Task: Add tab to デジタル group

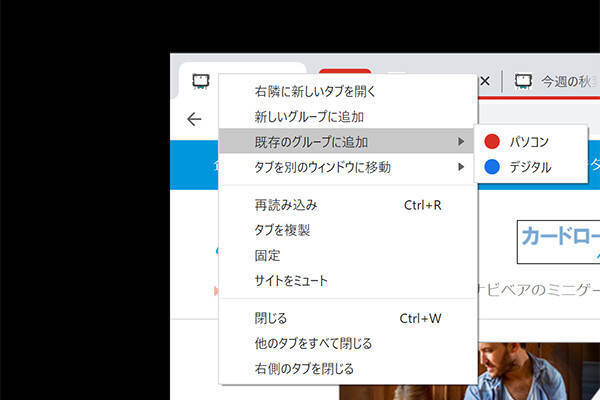Action: [x=531, y=167]
